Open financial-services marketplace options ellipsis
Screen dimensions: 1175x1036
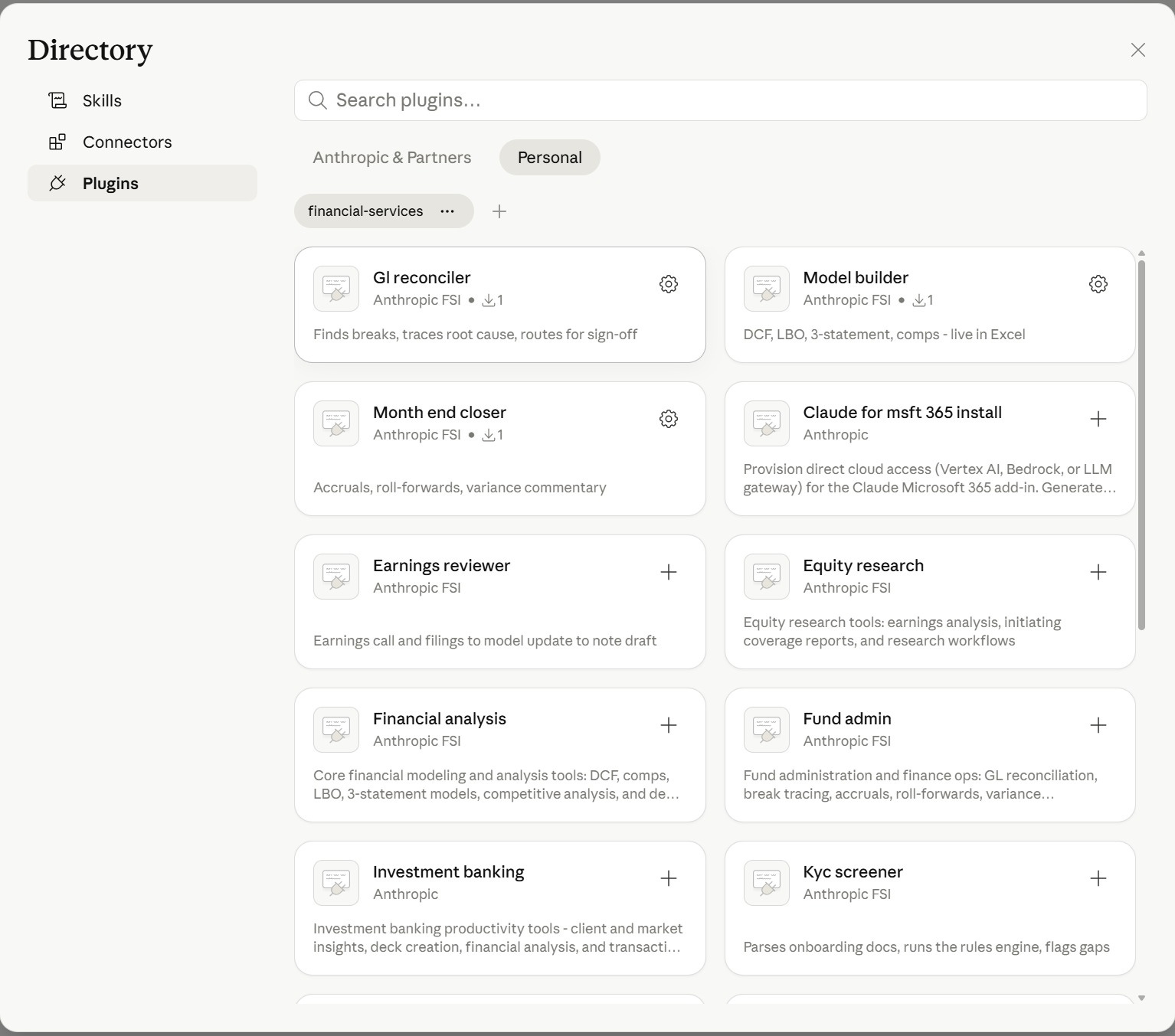[x=447, y=211]
